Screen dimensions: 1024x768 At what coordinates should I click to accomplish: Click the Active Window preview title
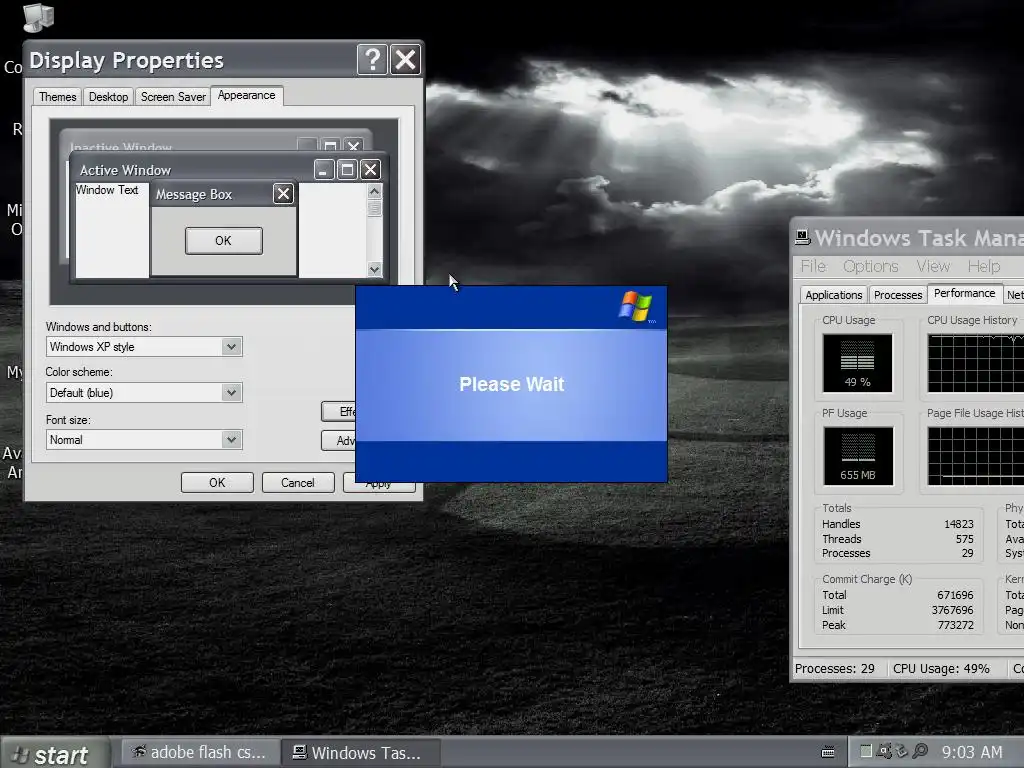tap(125, 170)
